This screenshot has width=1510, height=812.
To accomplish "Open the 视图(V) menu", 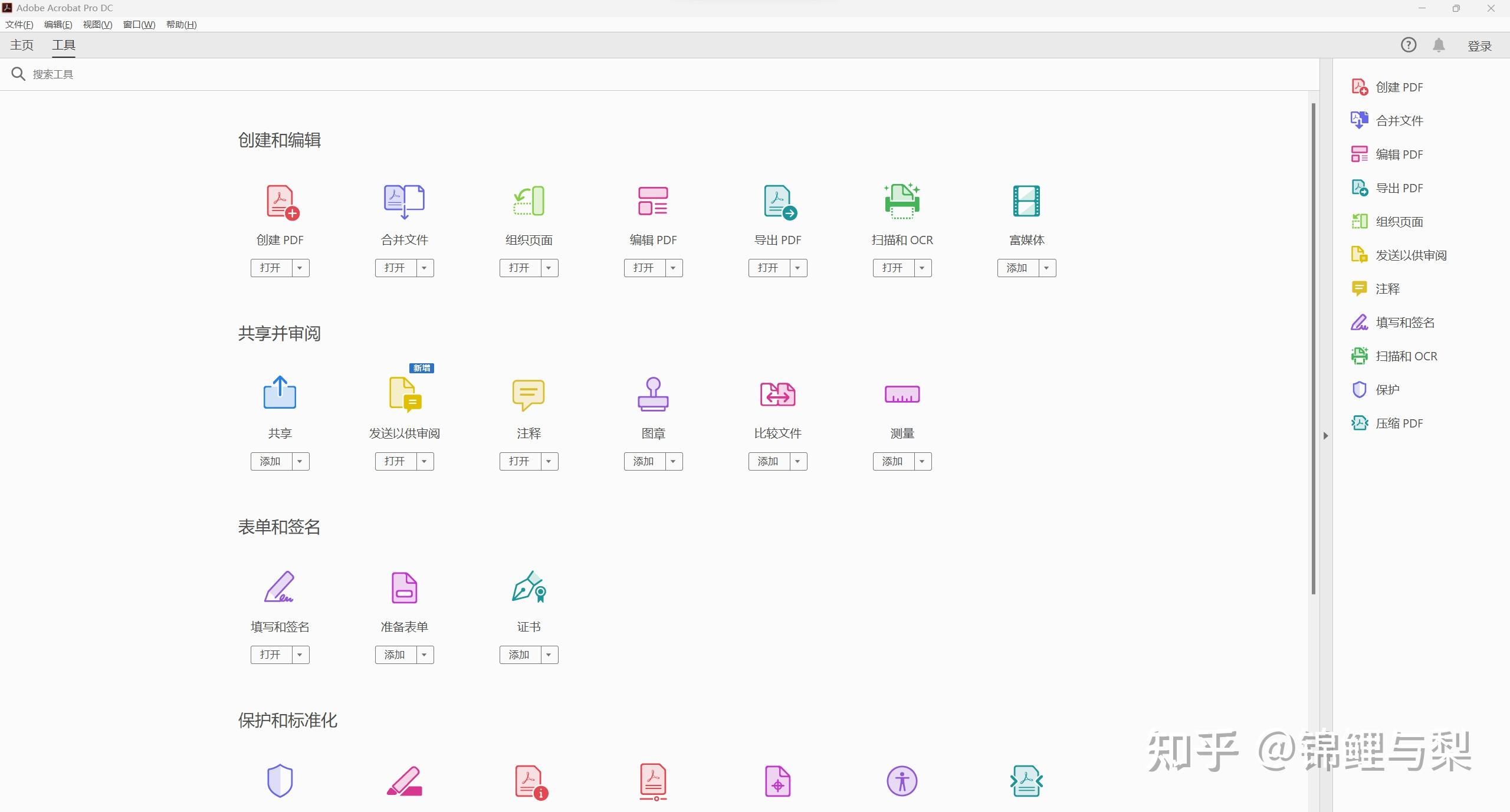I will (x=97, y=24).
